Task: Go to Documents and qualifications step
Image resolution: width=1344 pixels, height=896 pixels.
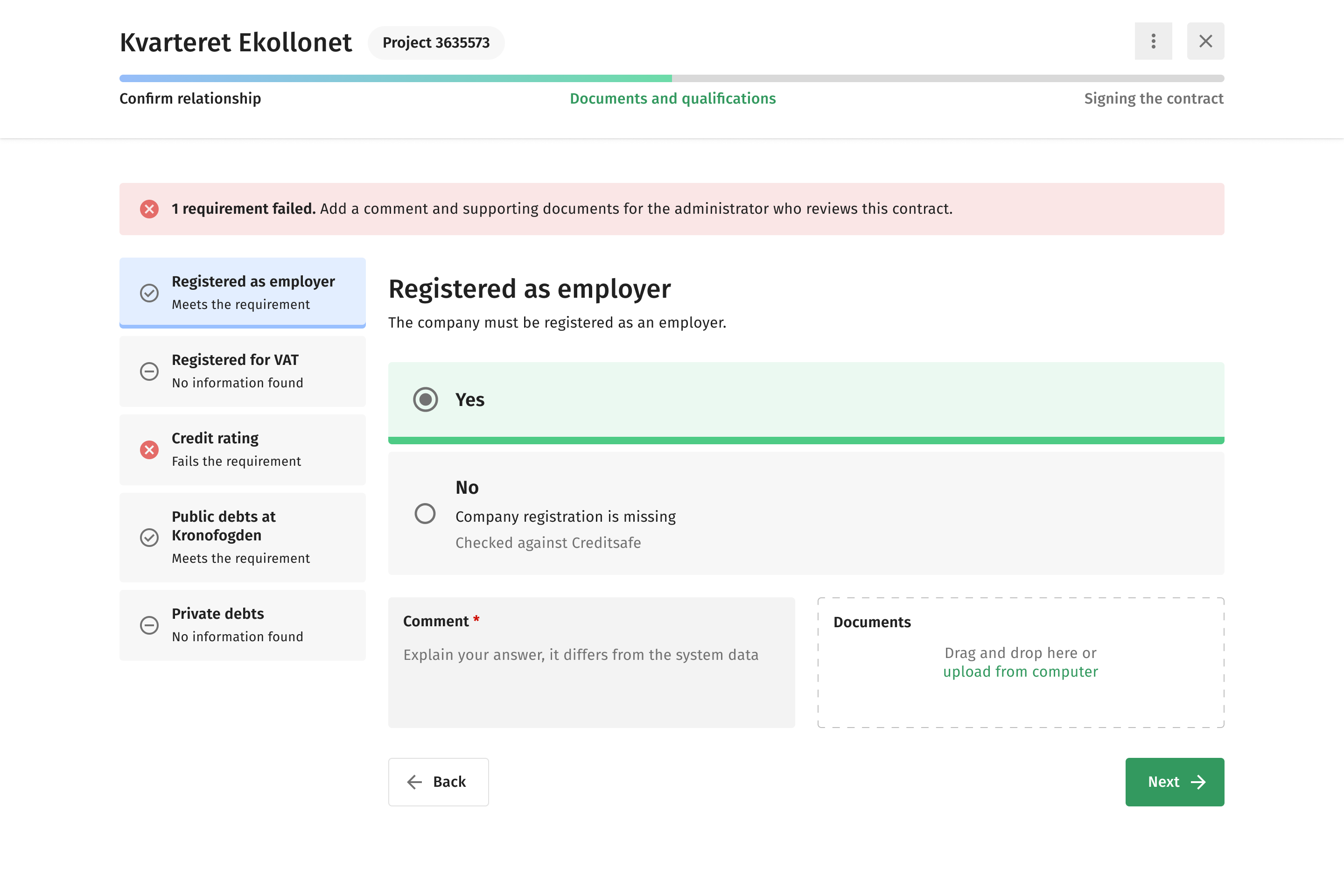Action: [x=672, y=99]
